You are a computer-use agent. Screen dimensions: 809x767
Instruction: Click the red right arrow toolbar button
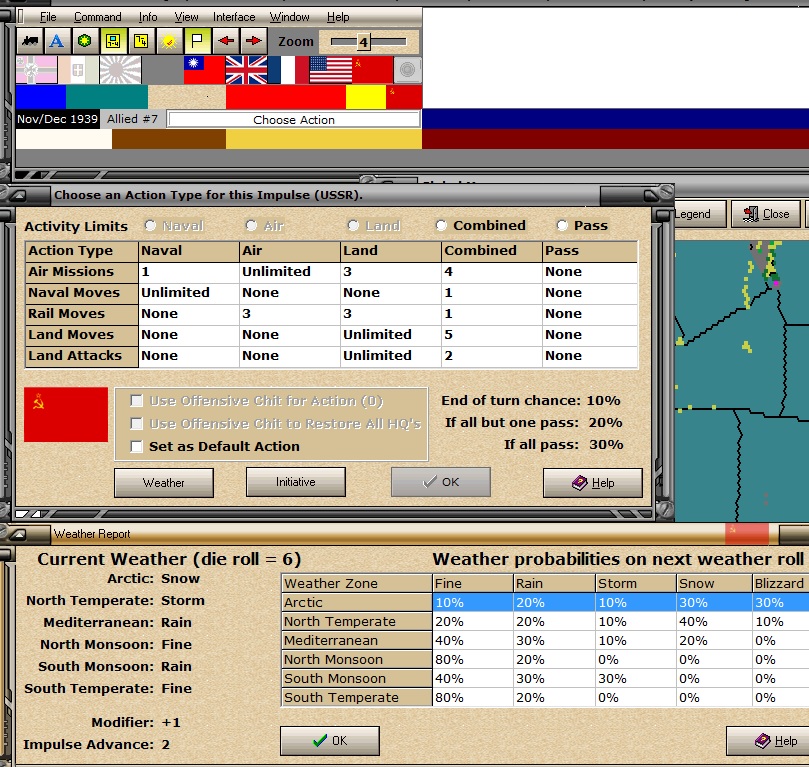tap(253, 41)
